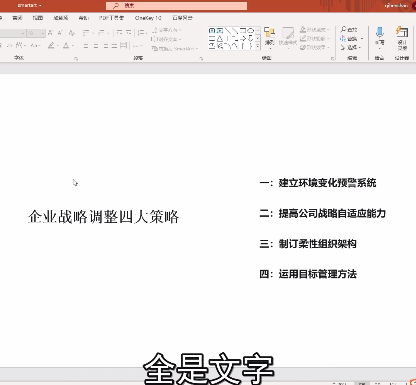The height and width of the screenshot is (385, 416).
Task: Click the Shape Fill button
Action: point(315,30)
